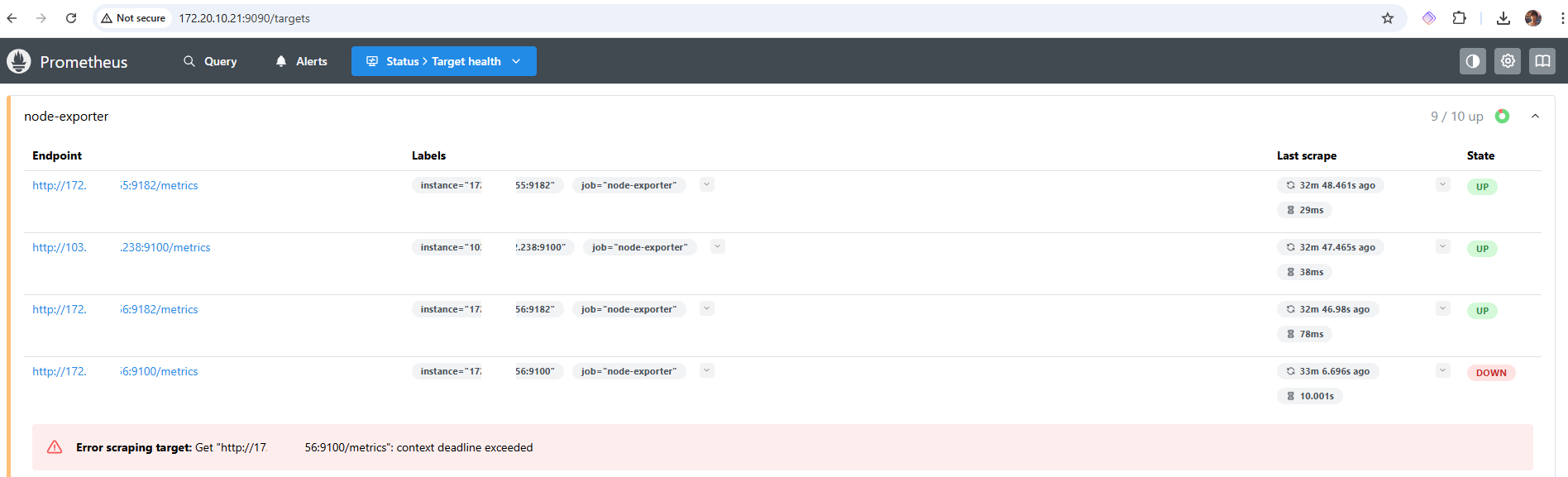Reload the page with refresh icon
Screen dimensions: 1568x477
pos(71,18)
